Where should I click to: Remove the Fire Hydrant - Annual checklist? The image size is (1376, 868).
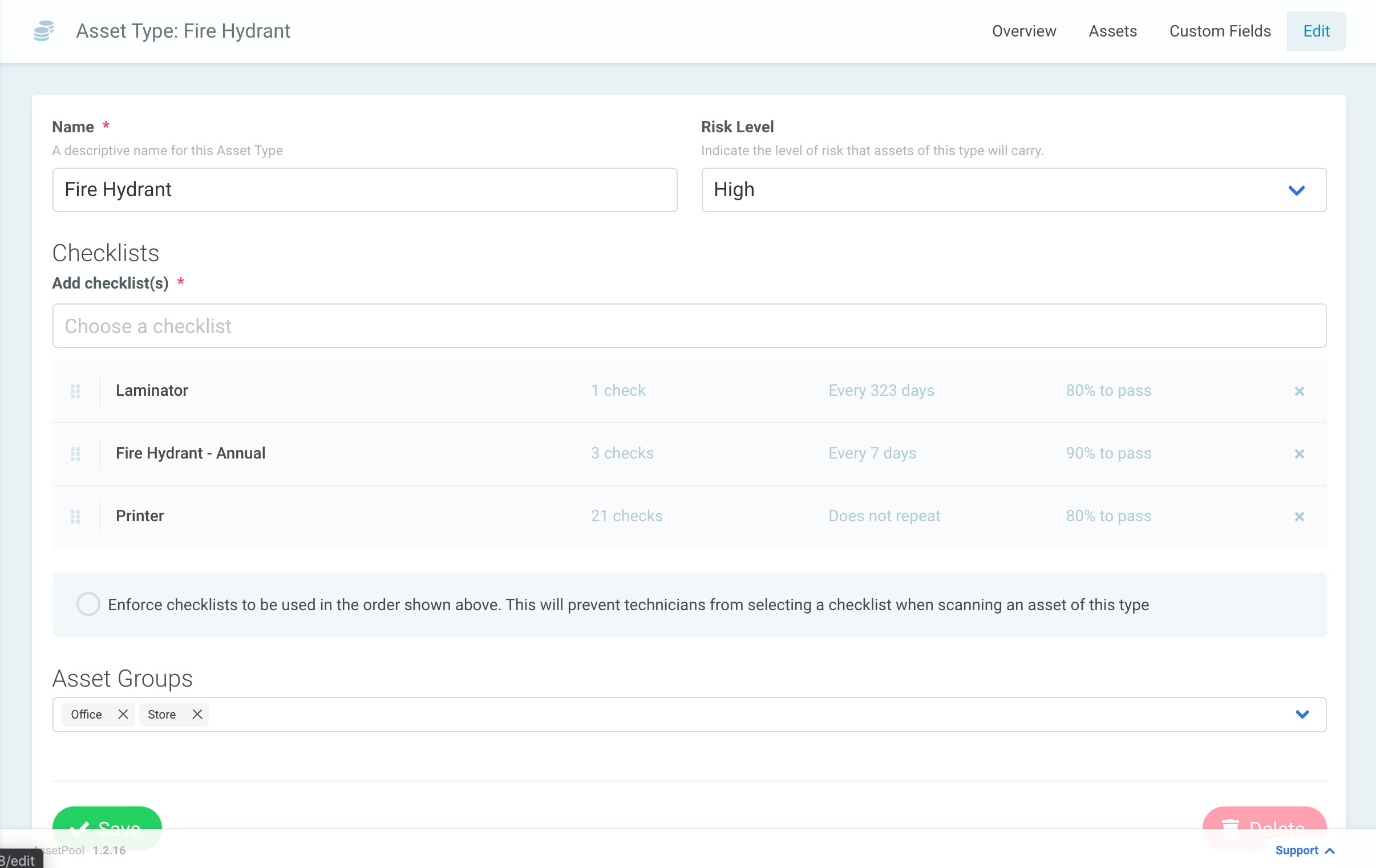[1299, 454]
